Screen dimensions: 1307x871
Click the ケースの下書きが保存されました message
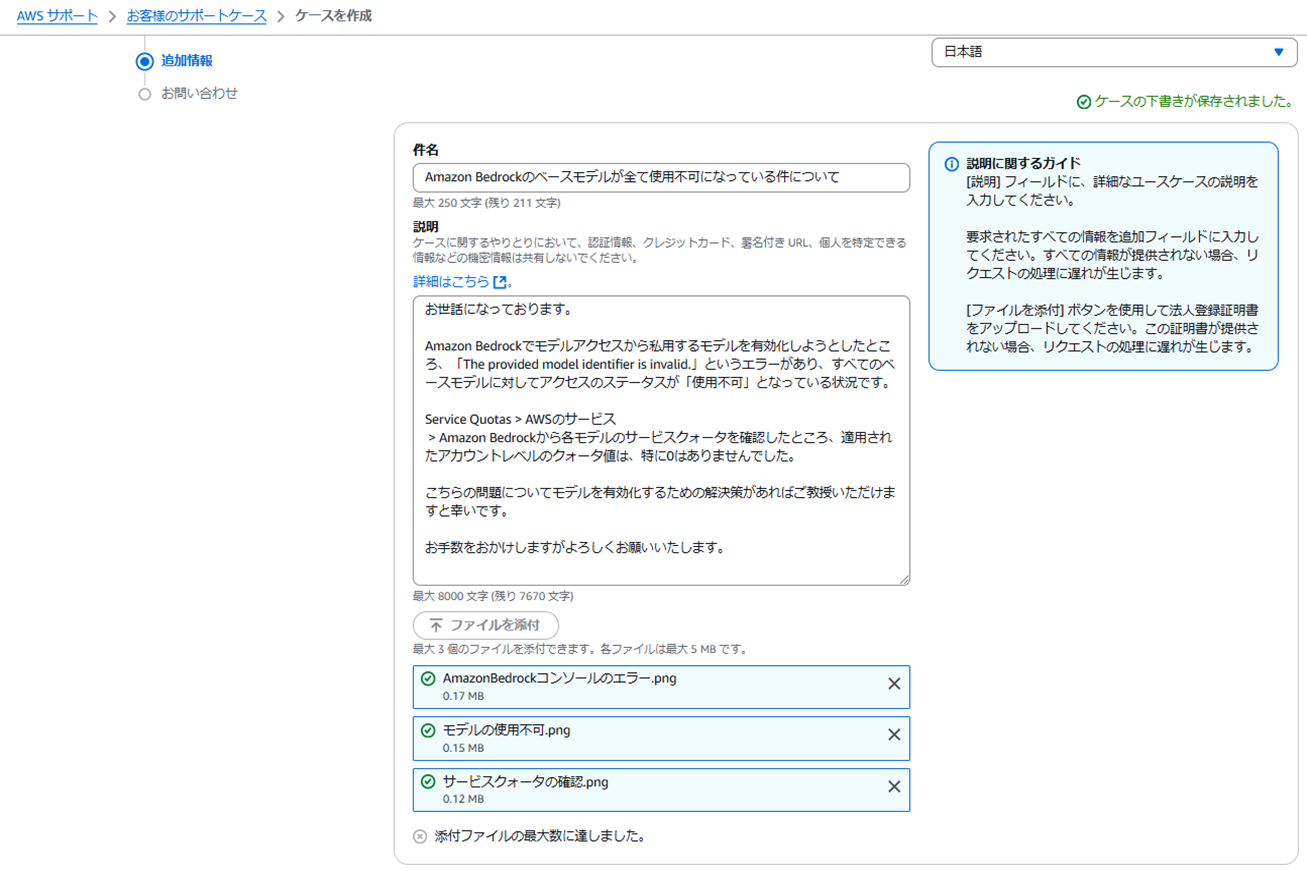coord(1193,102)
